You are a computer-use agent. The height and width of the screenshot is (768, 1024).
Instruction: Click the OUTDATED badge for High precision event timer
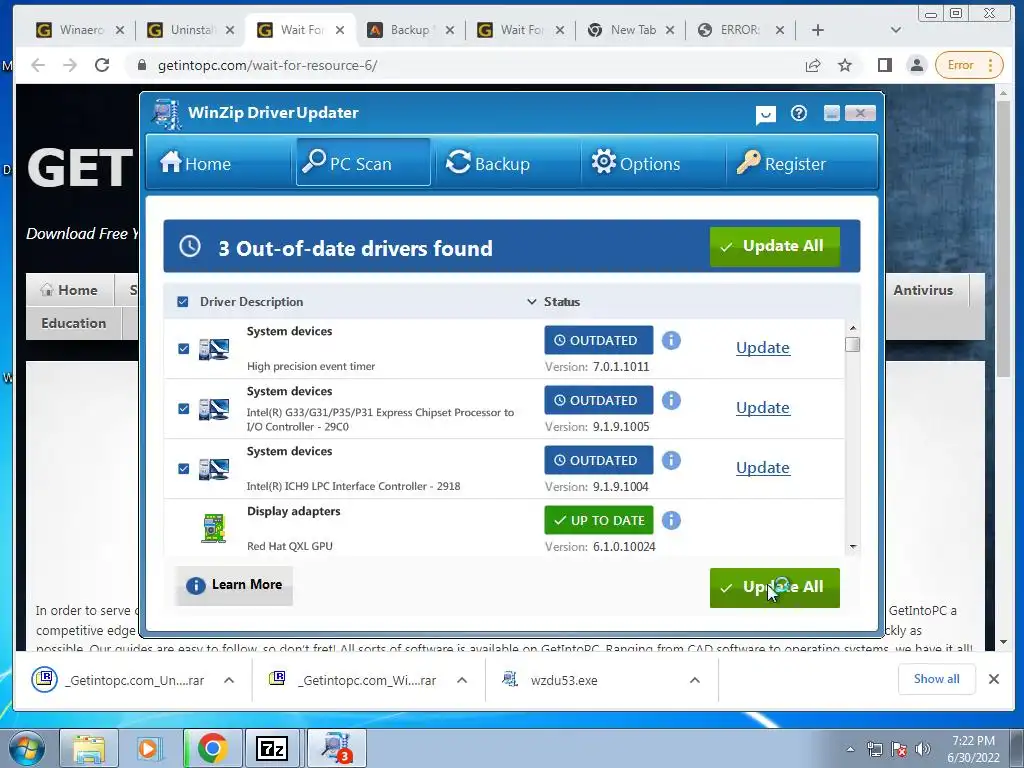tap(598, 340)
